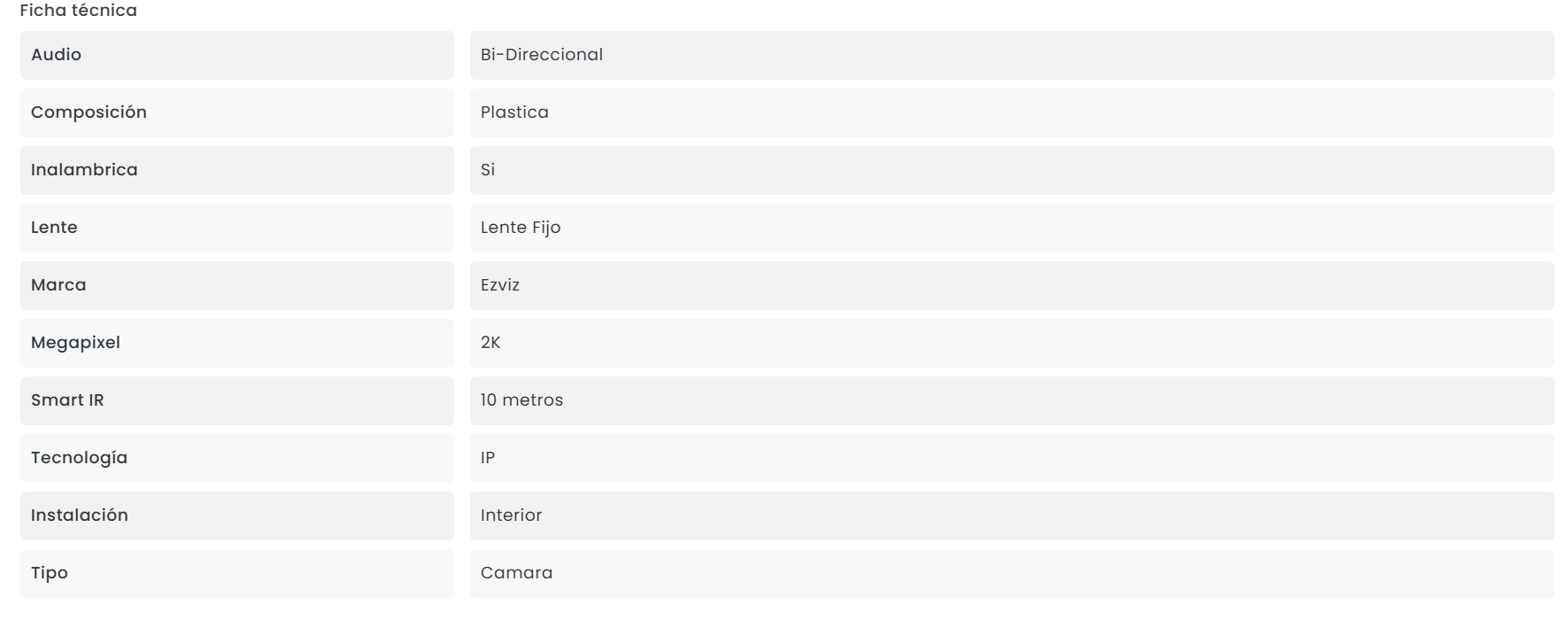Select the 10 metros value
The height and width of the screenshot is (628, 1568).
(521, 400)
